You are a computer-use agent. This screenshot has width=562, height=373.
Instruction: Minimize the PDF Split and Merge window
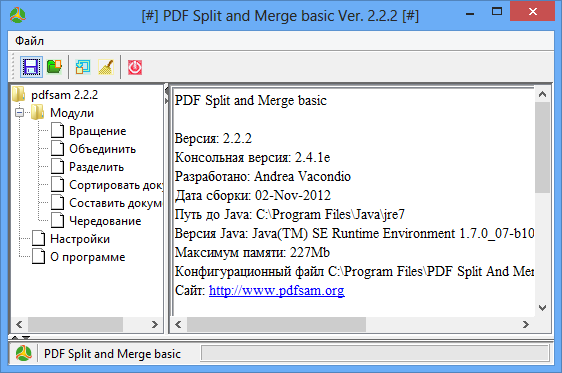tap(470, 13)
